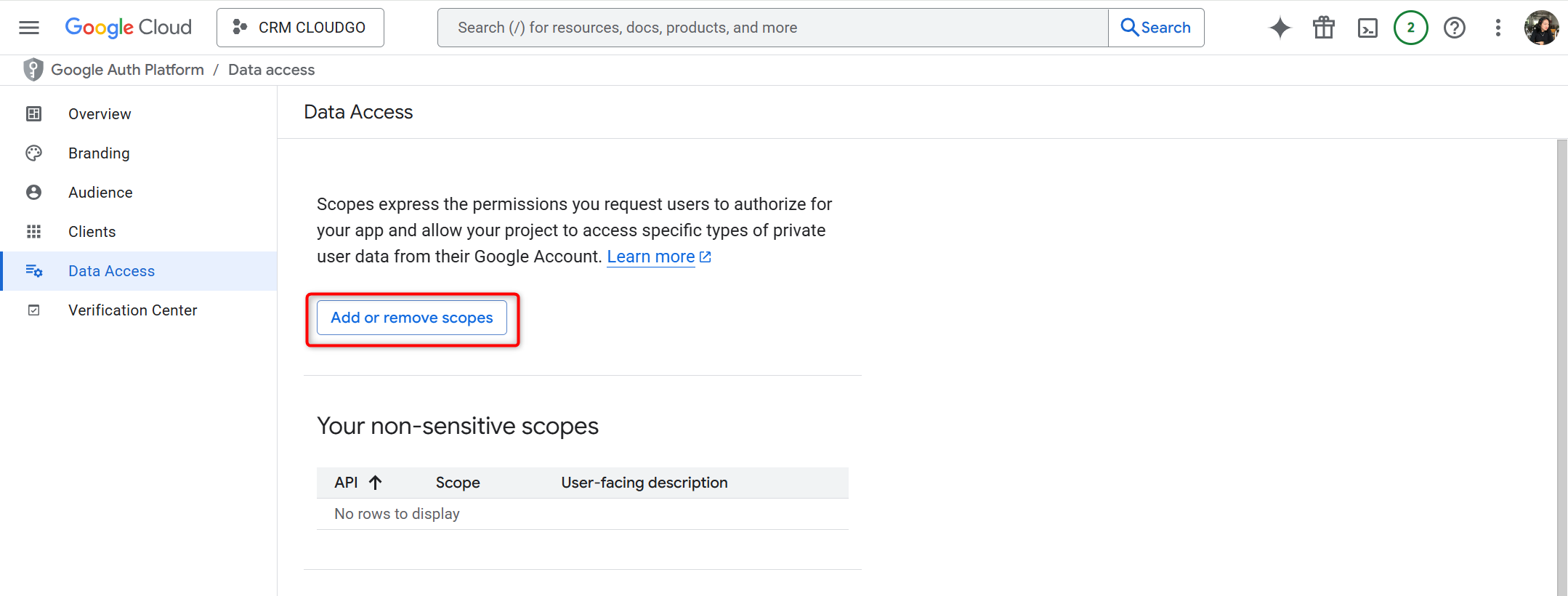Open the main navigation hamburger menu

pos(29,28)
